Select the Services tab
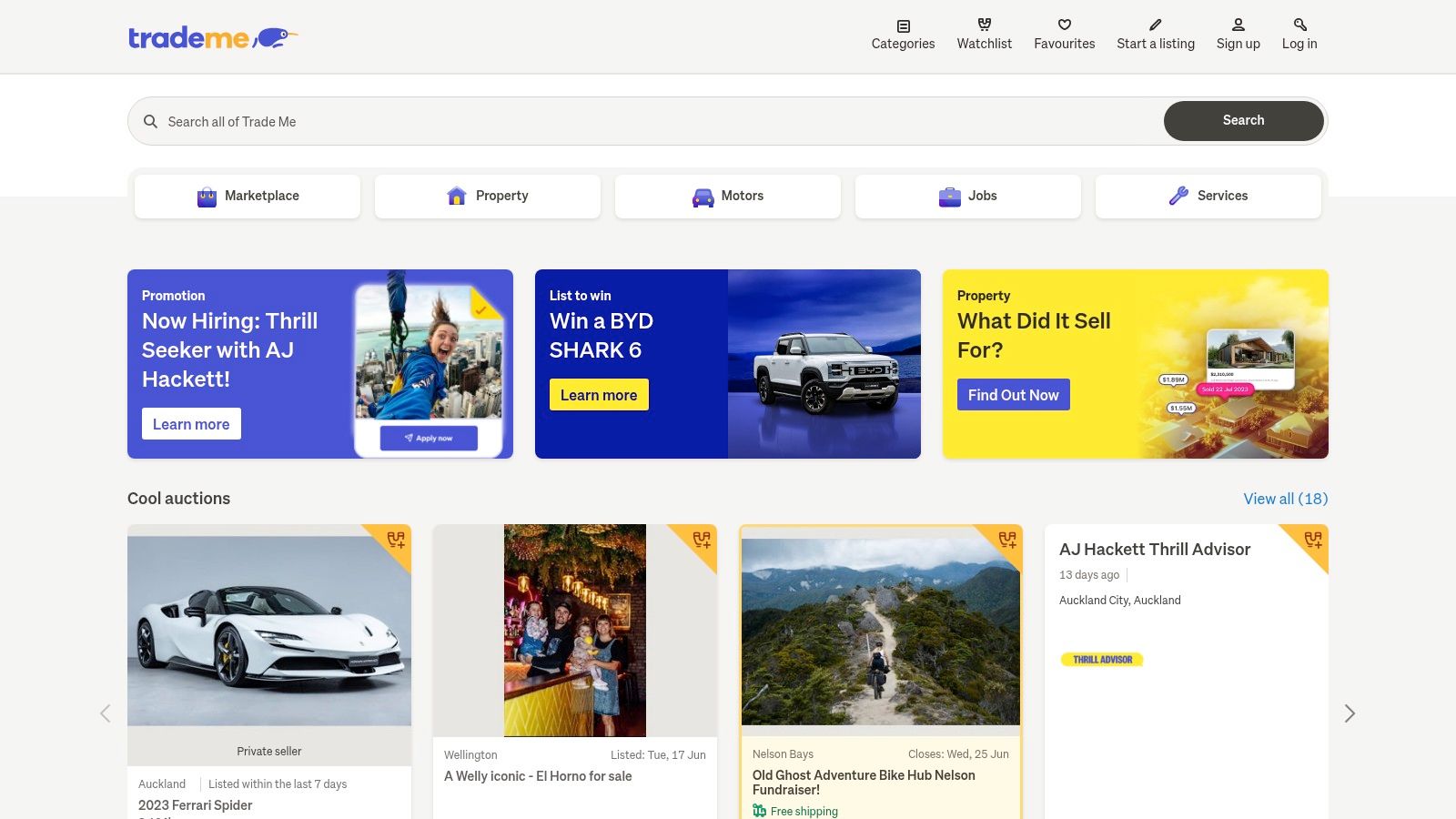Viewport: 1456px width, 819px height. pyautogui.click(x=1208, y=196)
